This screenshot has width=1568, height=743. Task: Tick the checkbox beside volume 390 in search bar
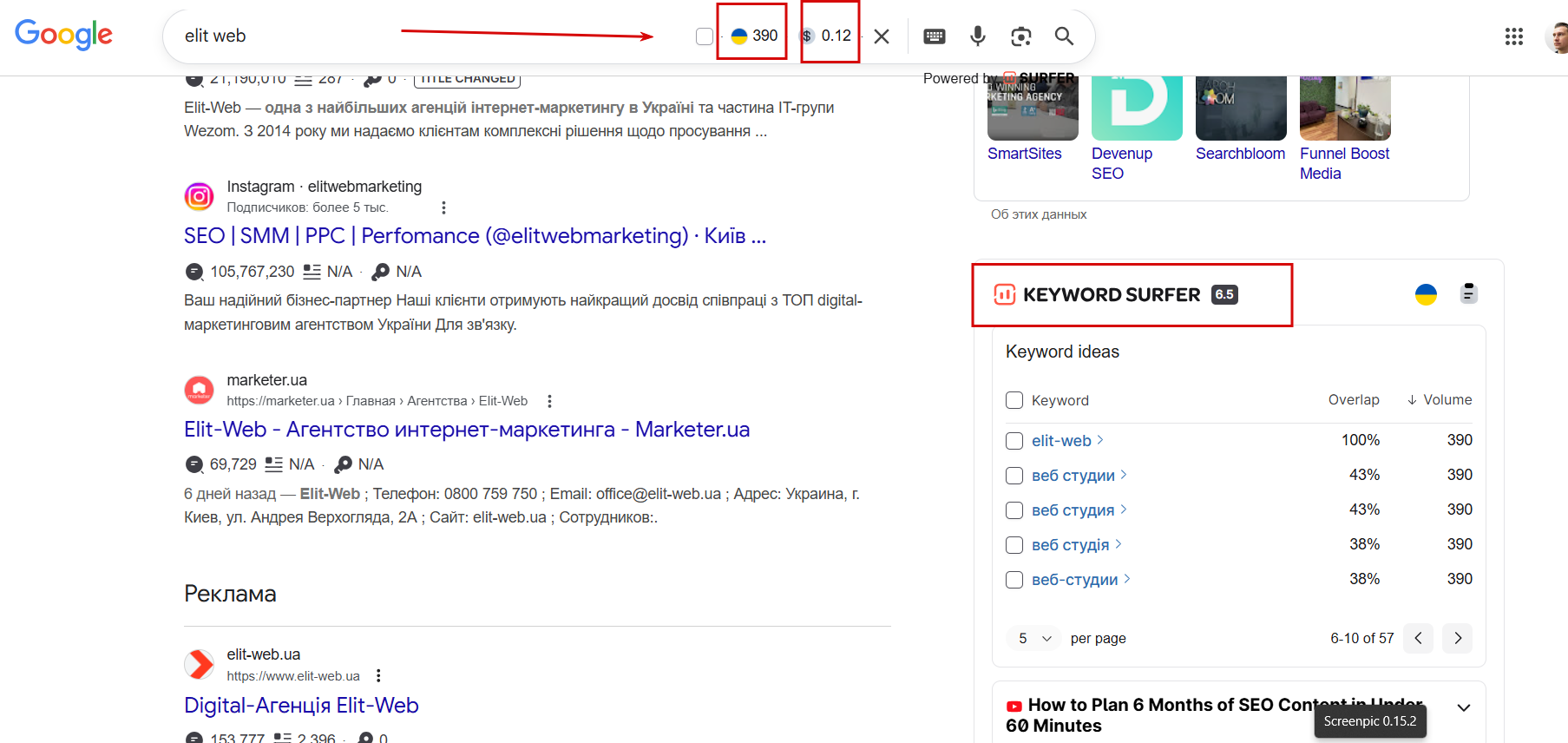pyautogui.click(x=705, y=36)
